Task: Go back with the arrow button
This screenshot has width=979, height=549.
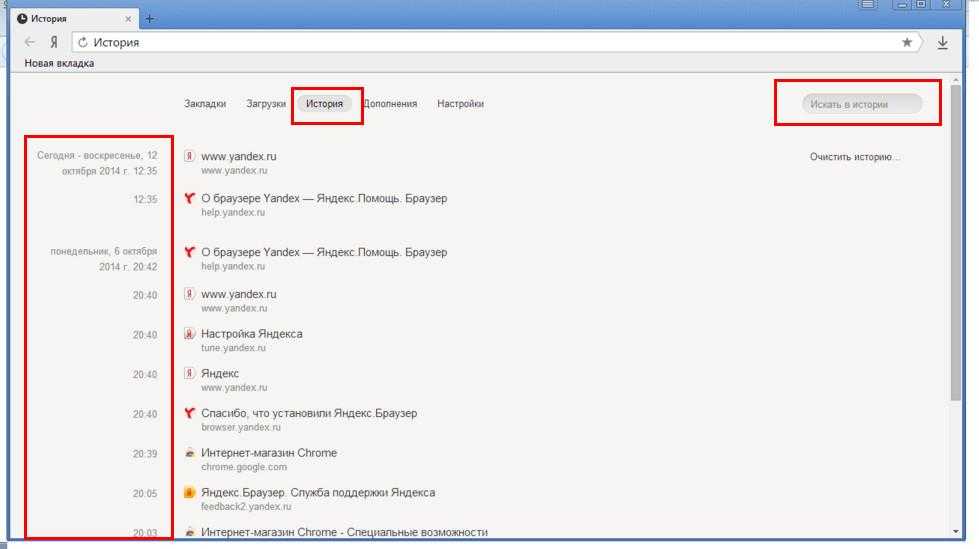Action: coord(29,42)
